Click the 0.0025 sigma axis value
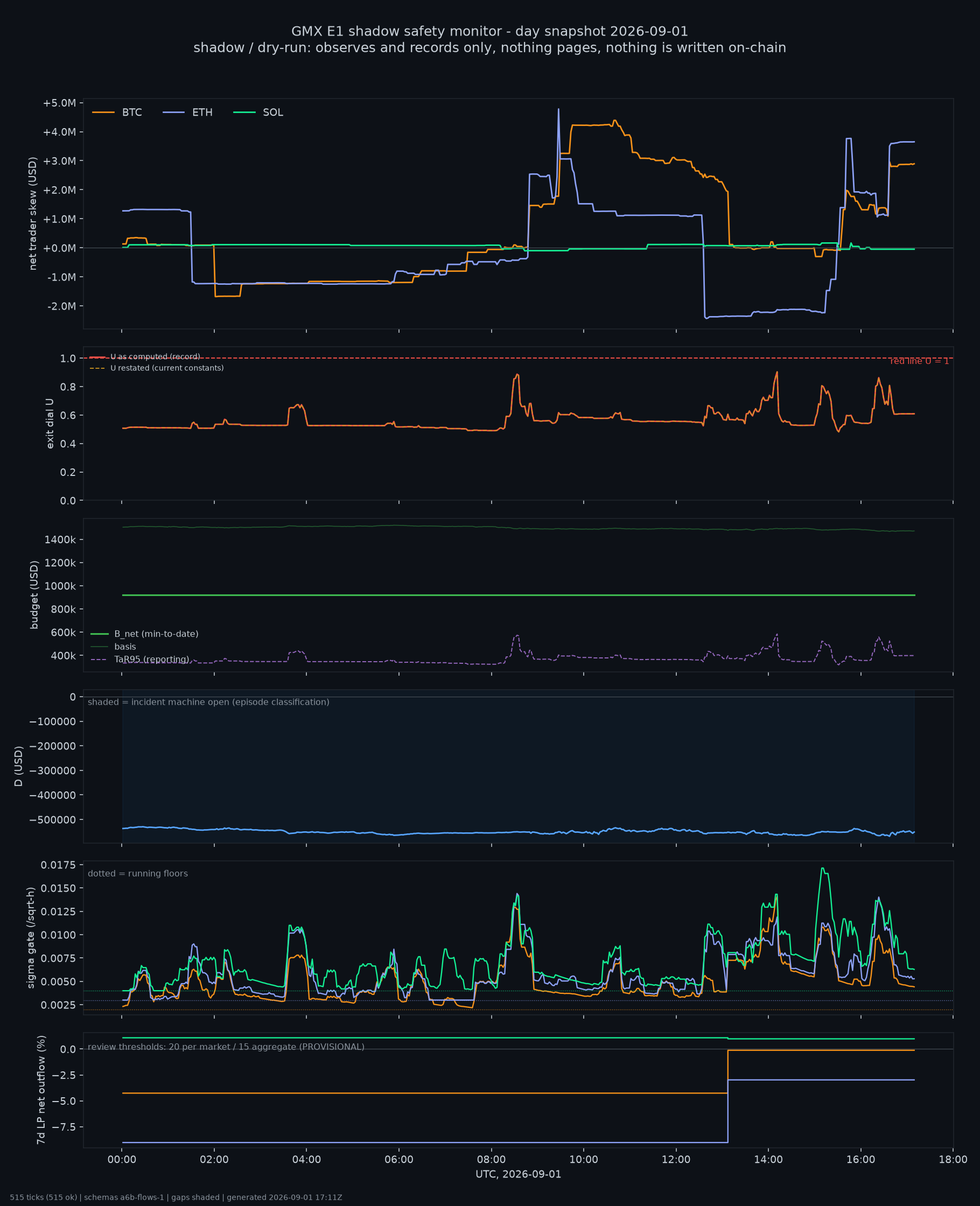 (x=59, y=1005)
